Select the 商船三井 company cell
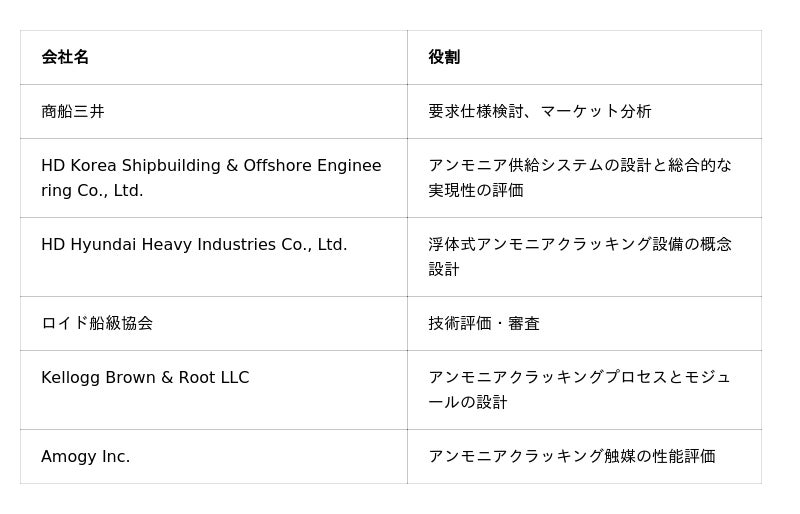800x514 pixels. pos(73,111)
